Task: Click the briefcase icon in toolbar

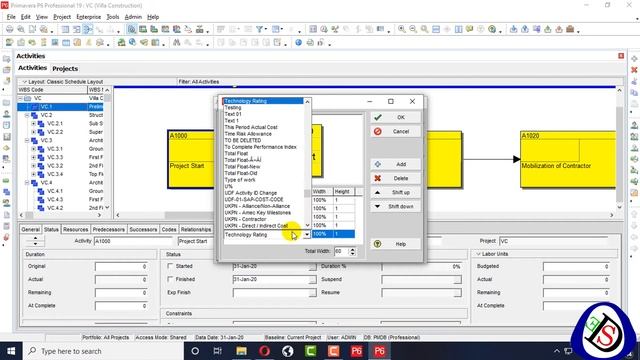Action: click(x=570, y=29)
